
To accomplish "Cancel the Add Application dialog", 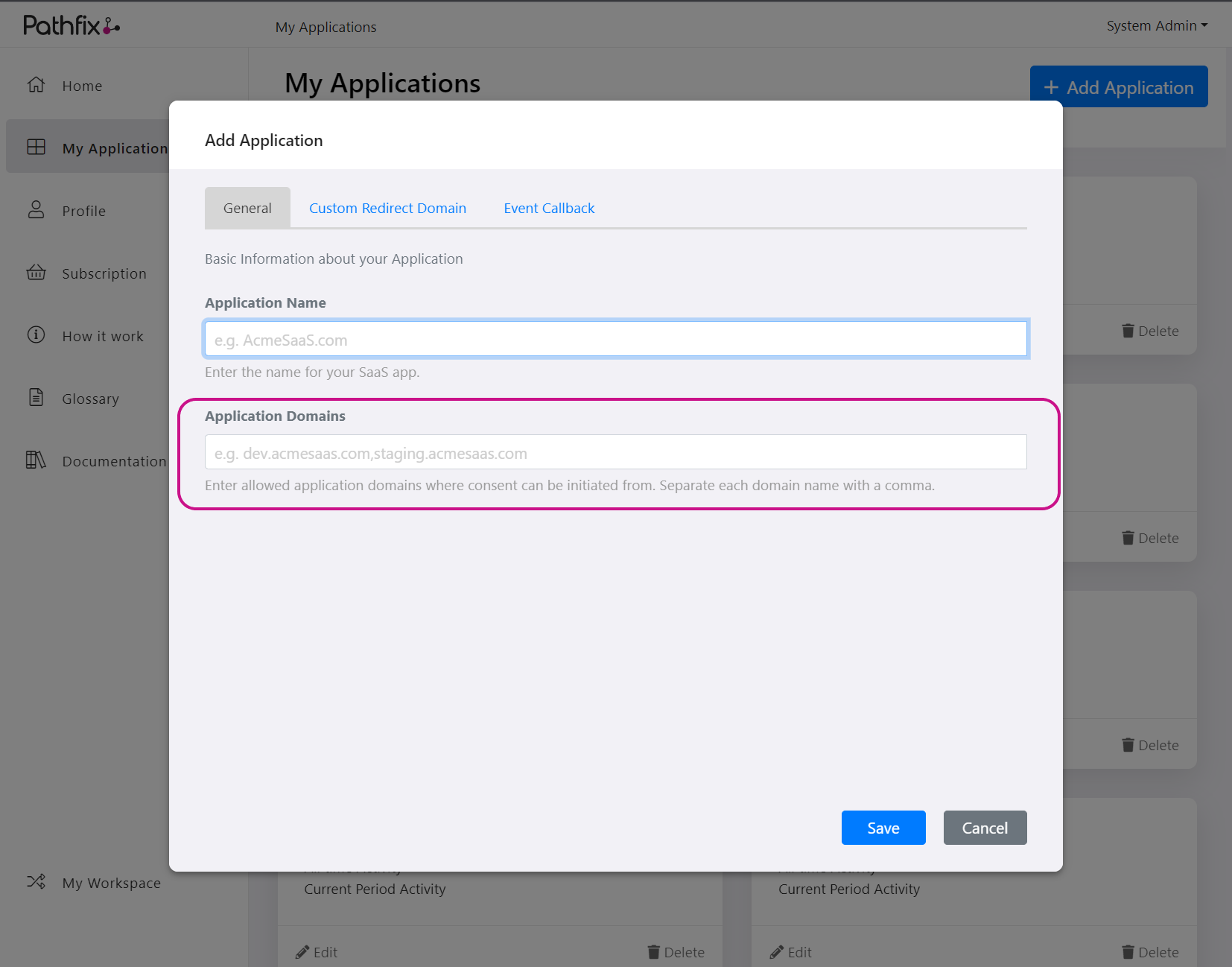I will point(985,827).
